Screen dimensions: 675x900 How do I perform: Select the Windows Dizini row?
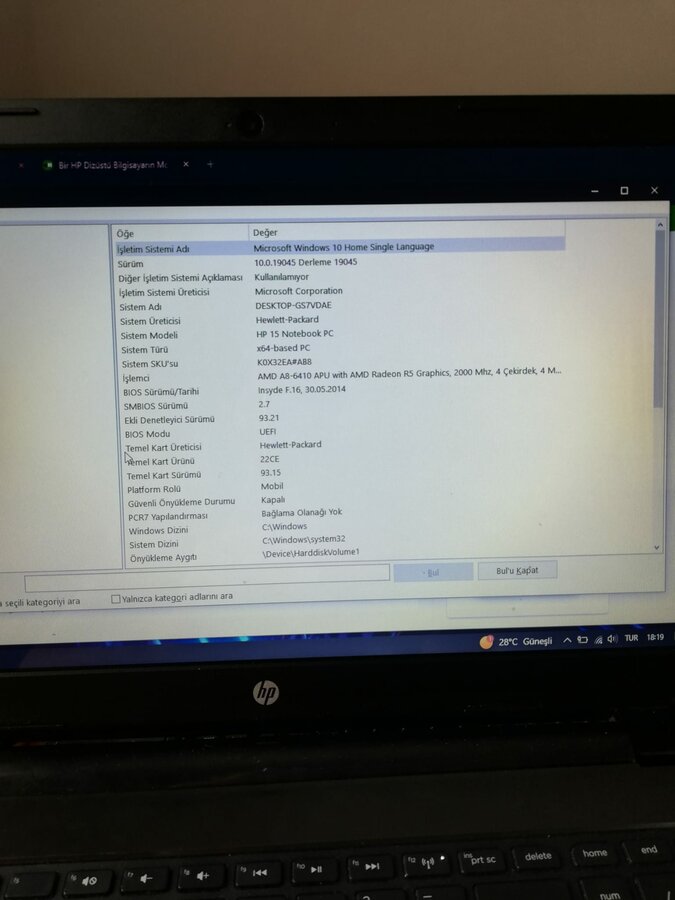[x=158, y=530]
